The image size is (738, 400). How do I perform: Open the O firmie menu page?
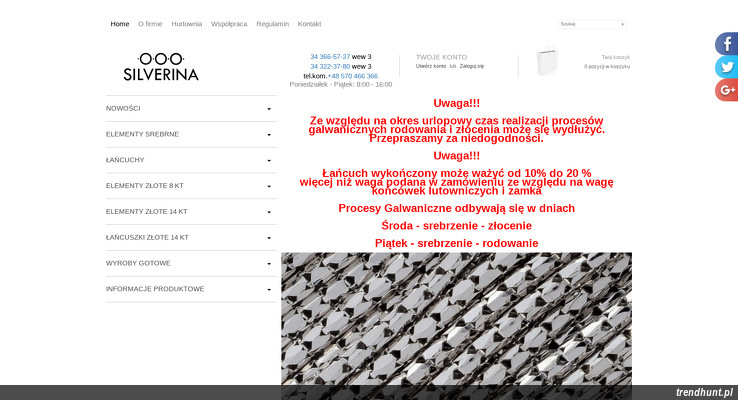pos(149,23)
